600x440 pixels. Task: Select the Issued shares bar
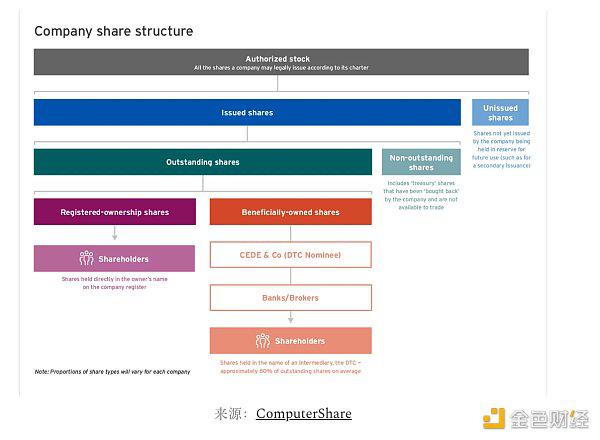pos(247,112)
